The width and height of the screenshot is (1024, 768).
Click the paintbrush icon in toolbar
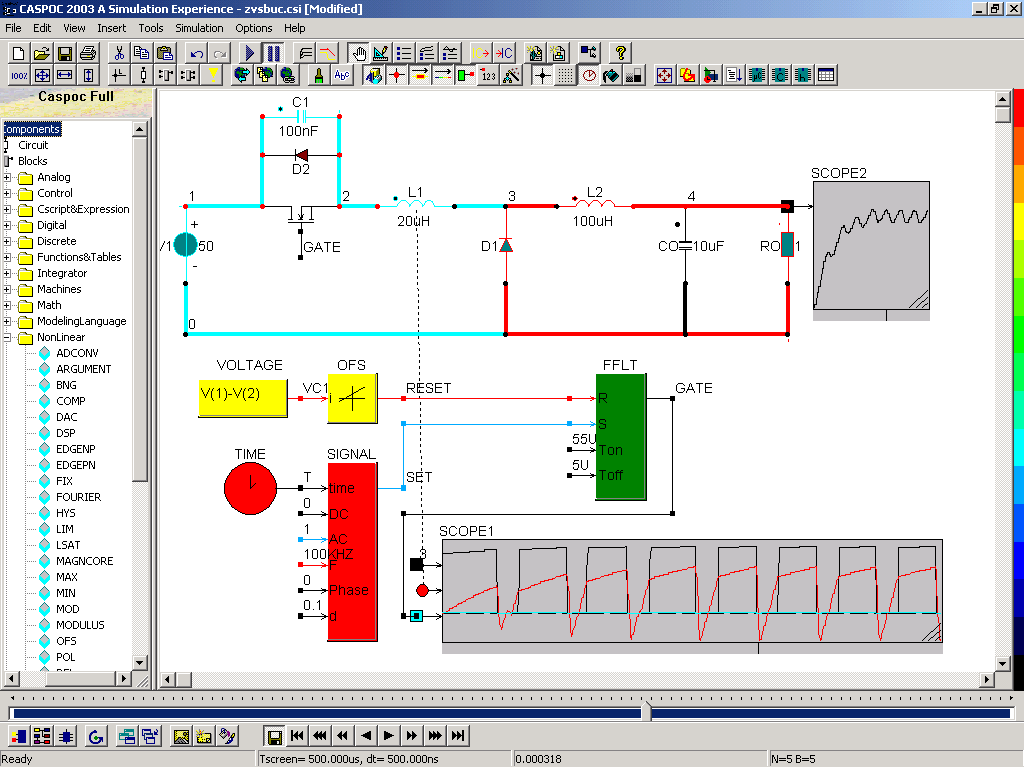point(319,75)
